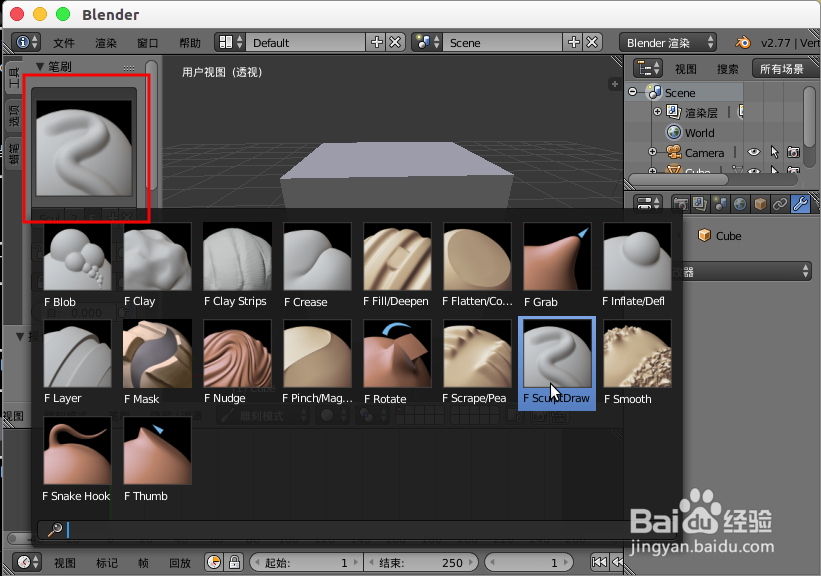The width and height of the screenshot is (821, 576).
Task: Click the current brush preview image
Action: (x=84, y=148)
